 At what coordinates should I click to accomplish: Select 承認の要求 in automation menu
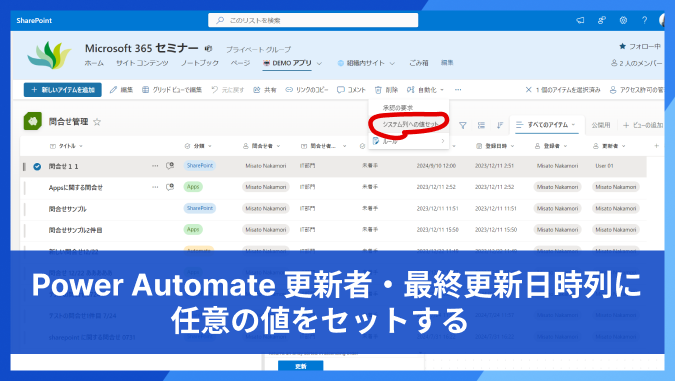coord(398,108)
